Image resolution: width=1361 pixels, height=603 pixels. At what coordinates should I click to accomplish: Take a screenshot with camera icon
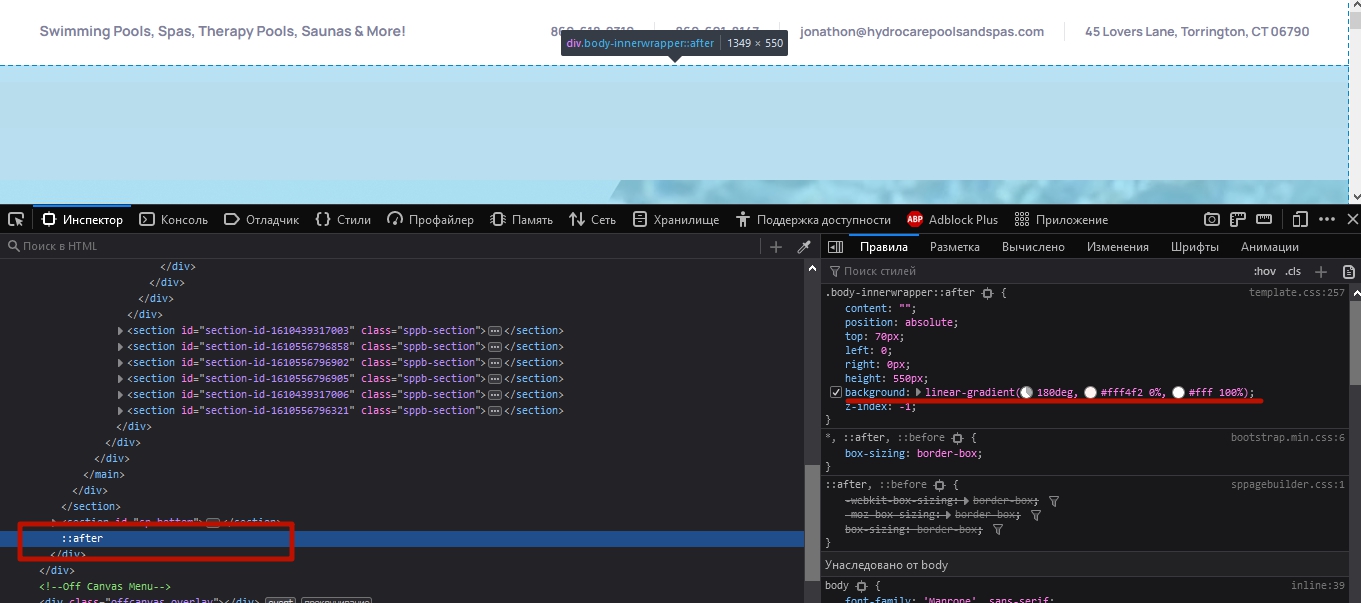[x=1211, y=220]
